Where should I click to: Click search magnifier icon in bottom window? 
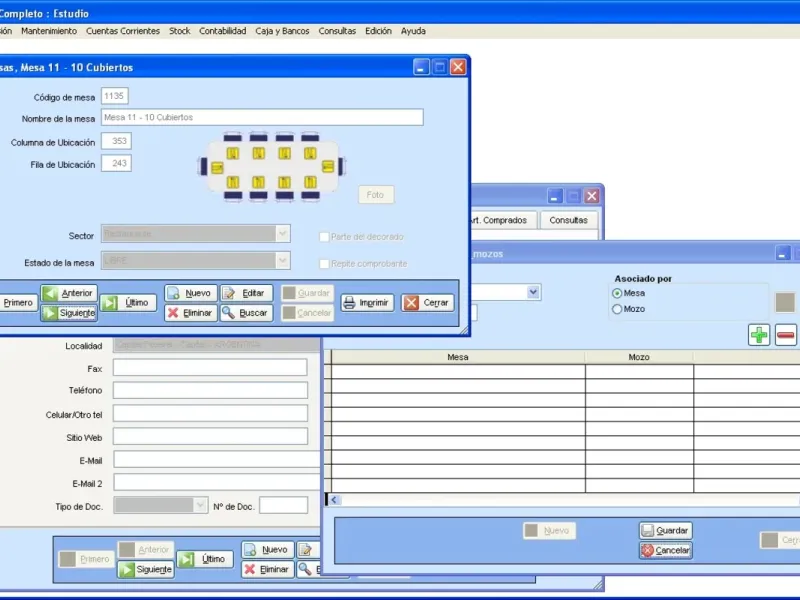[x=306, y=569]
